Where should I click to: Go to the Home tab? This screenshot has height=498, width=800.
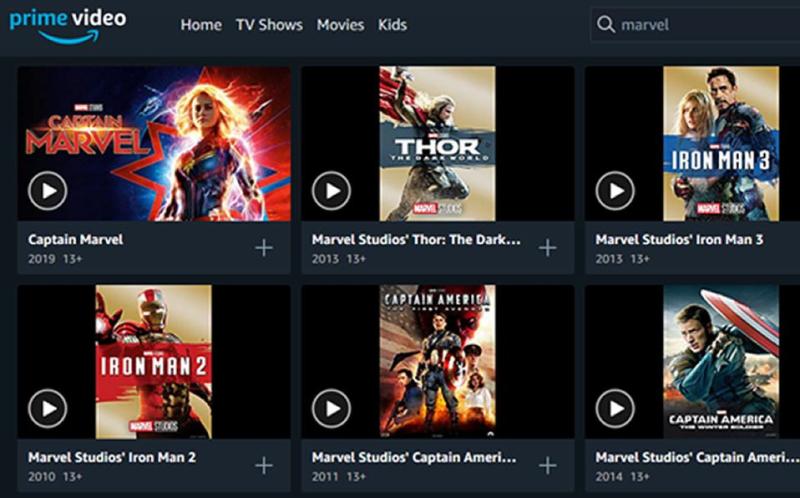[201, 25]
